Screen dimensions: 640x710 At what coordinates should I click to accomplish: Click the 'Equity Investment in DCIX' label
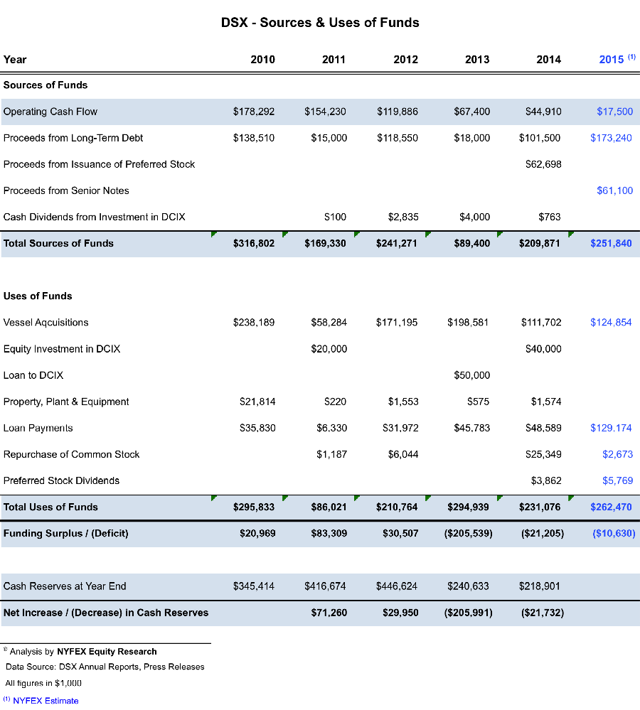coord(62,349)
